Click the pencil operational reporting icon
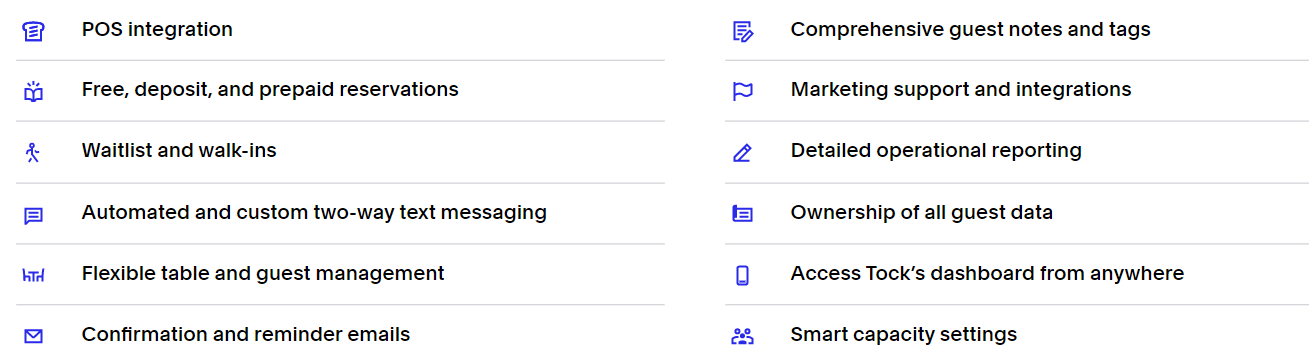This screenshot has height=362, width=1309. [742, 153]
